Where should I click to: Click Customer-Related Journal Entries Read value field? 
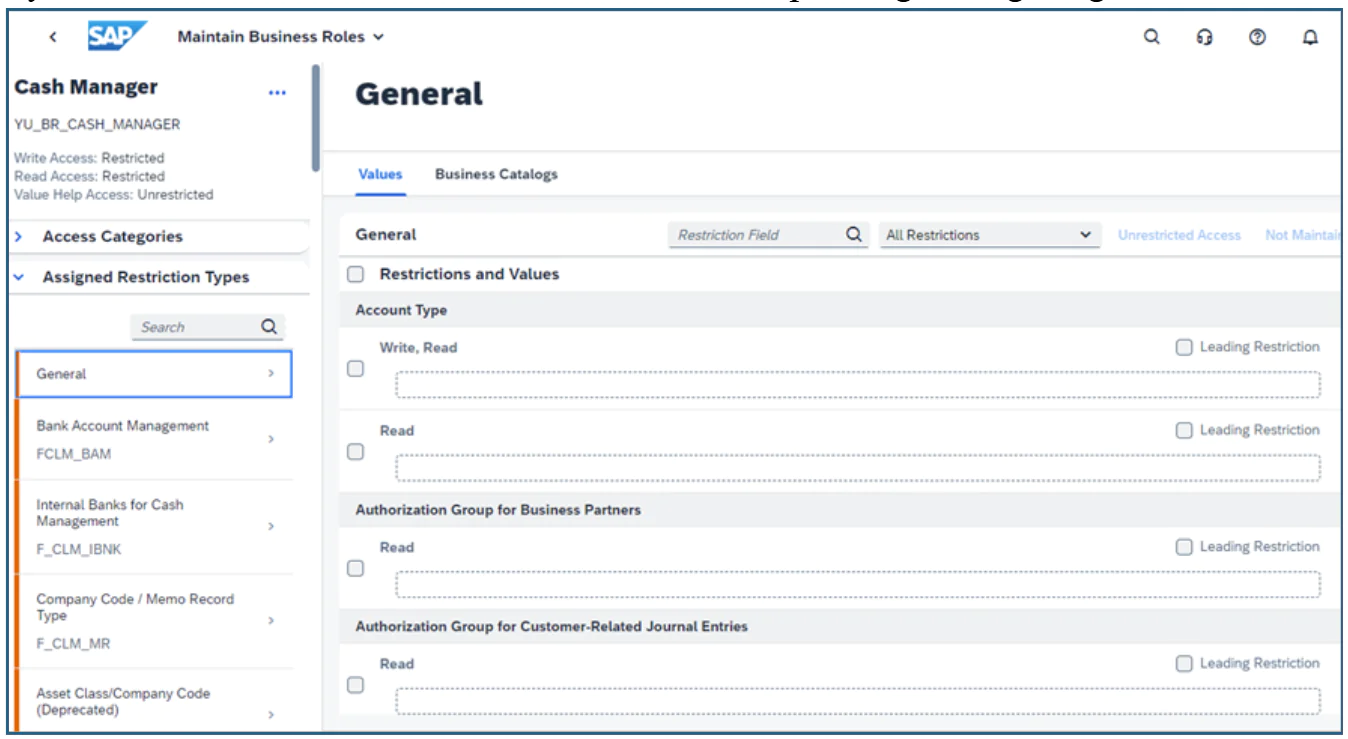click(x=857, y=701)
